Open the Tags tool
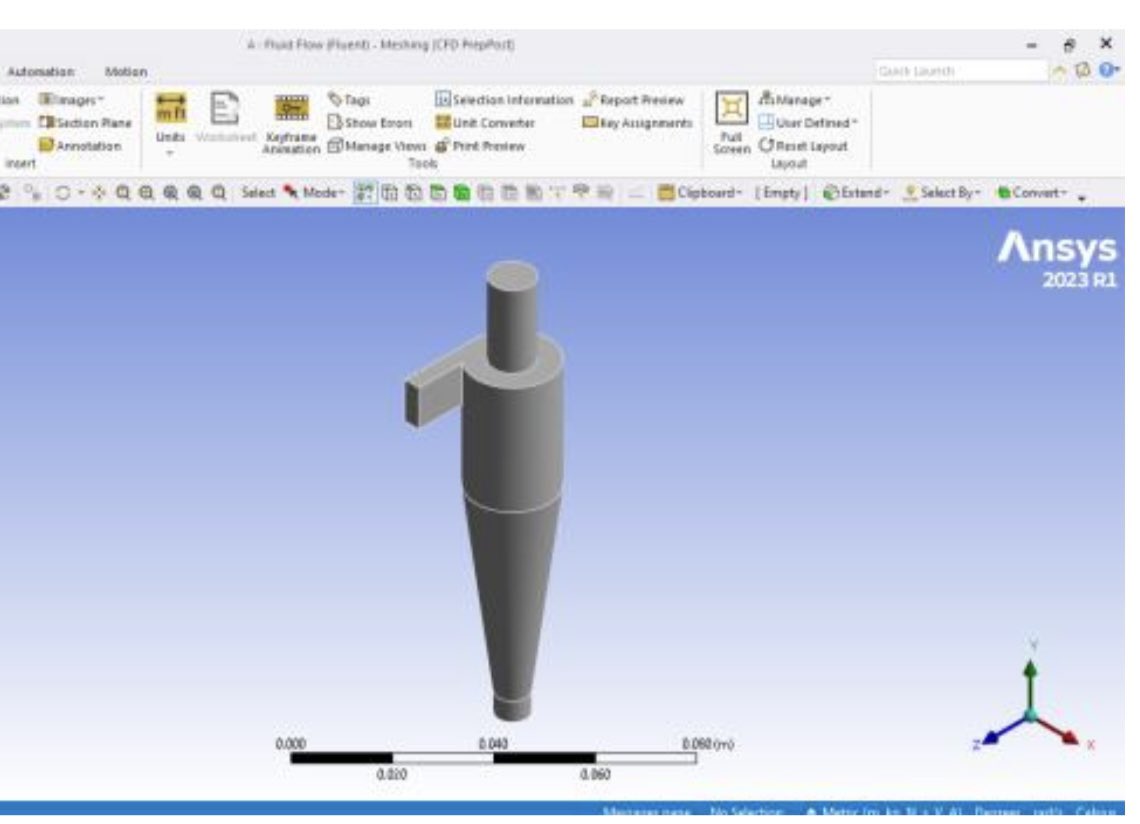The height and width of the screenshot is (824, 1140). click(349, 100)
